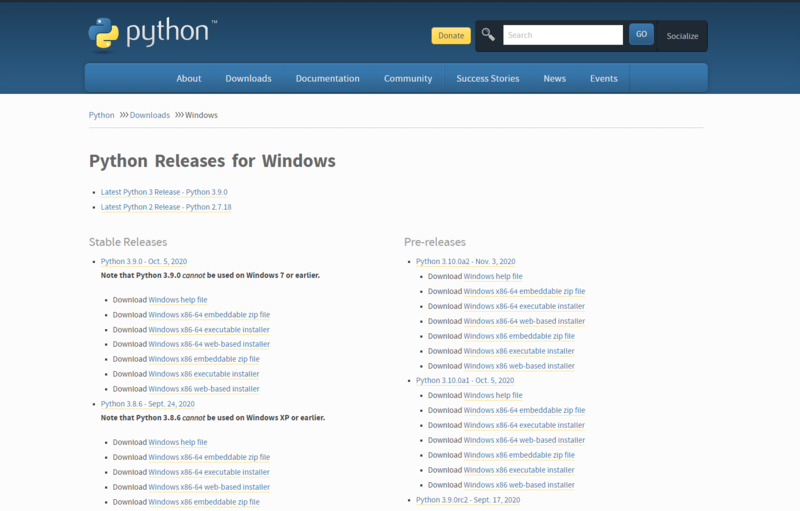Download Python 3.9.0 x86 embeddable zip file
Screen dimensions: 800x511
[204, 359]
